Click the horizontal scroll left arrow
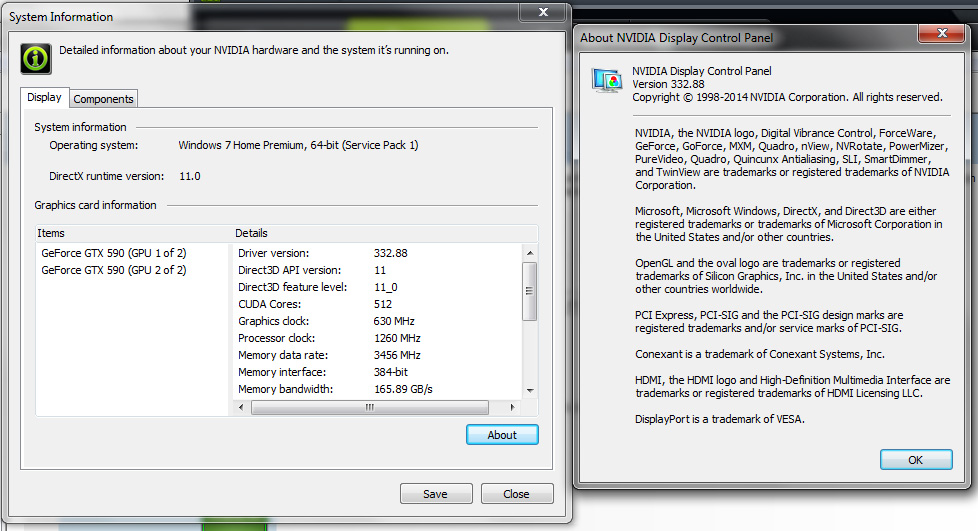978x531 pixels. point(242,407)
